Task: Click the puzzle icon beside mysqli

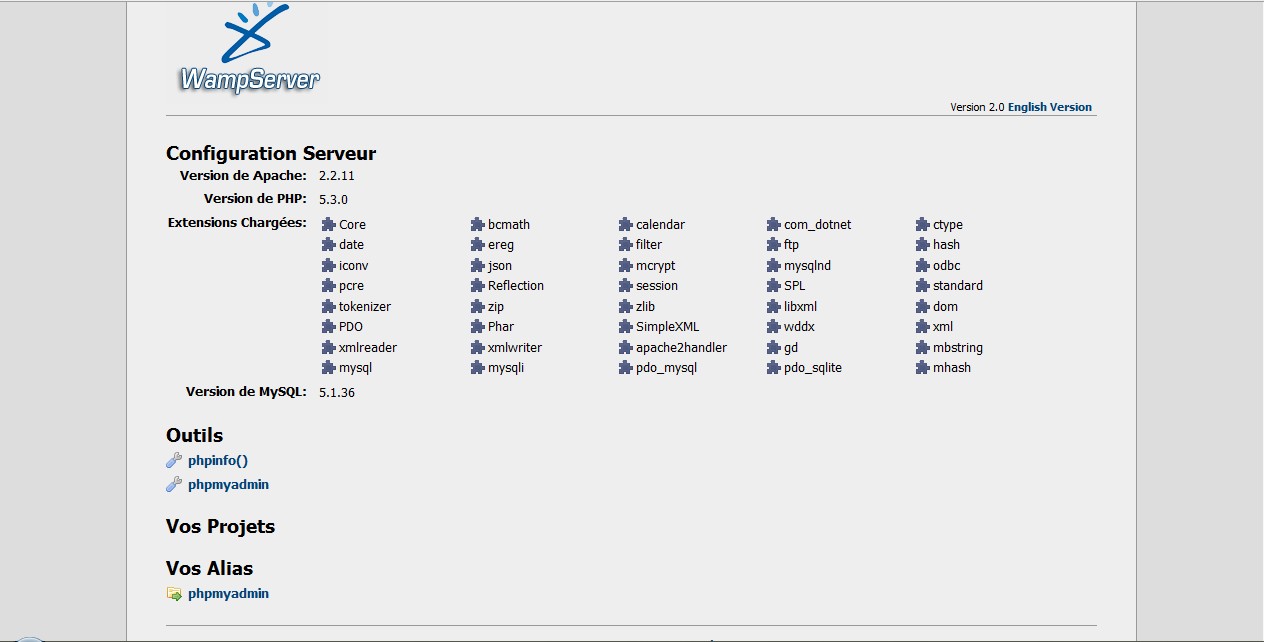Action: 477,368
